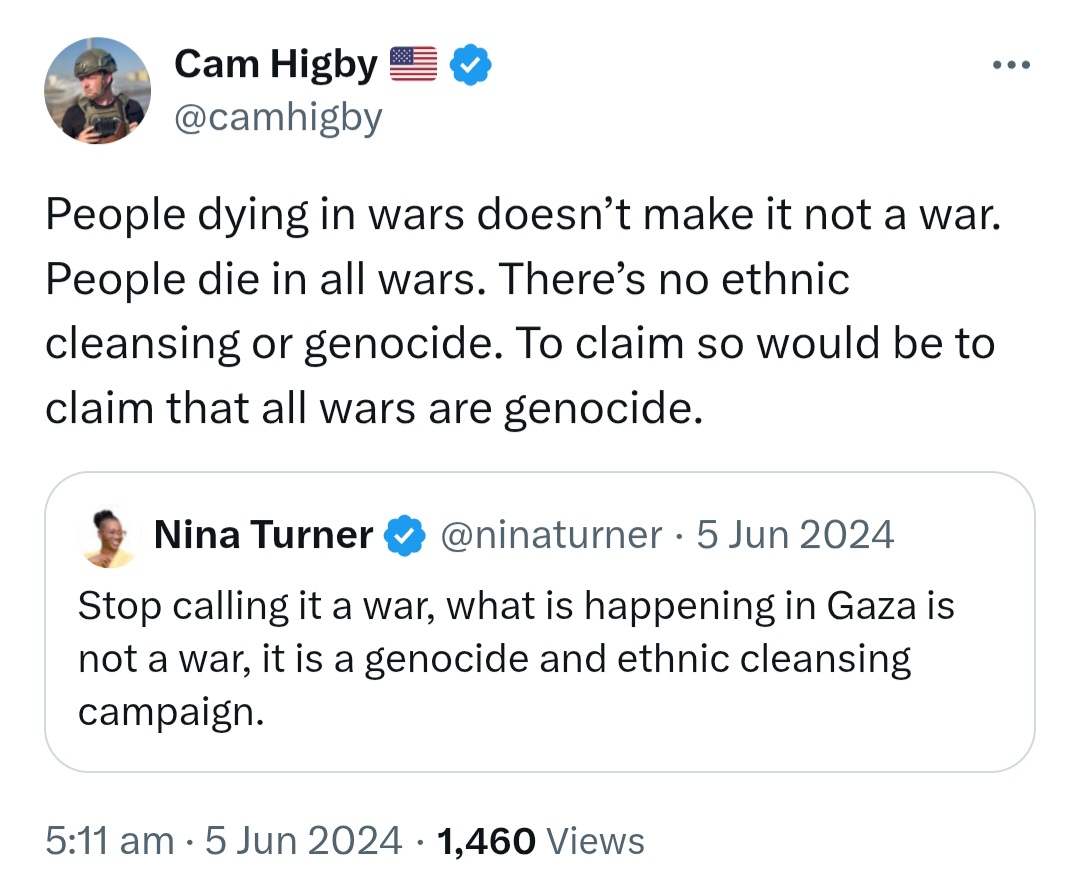Open the three-dot more options menu
This screenshot has height=883, width=1080.
coord(1011,65)
